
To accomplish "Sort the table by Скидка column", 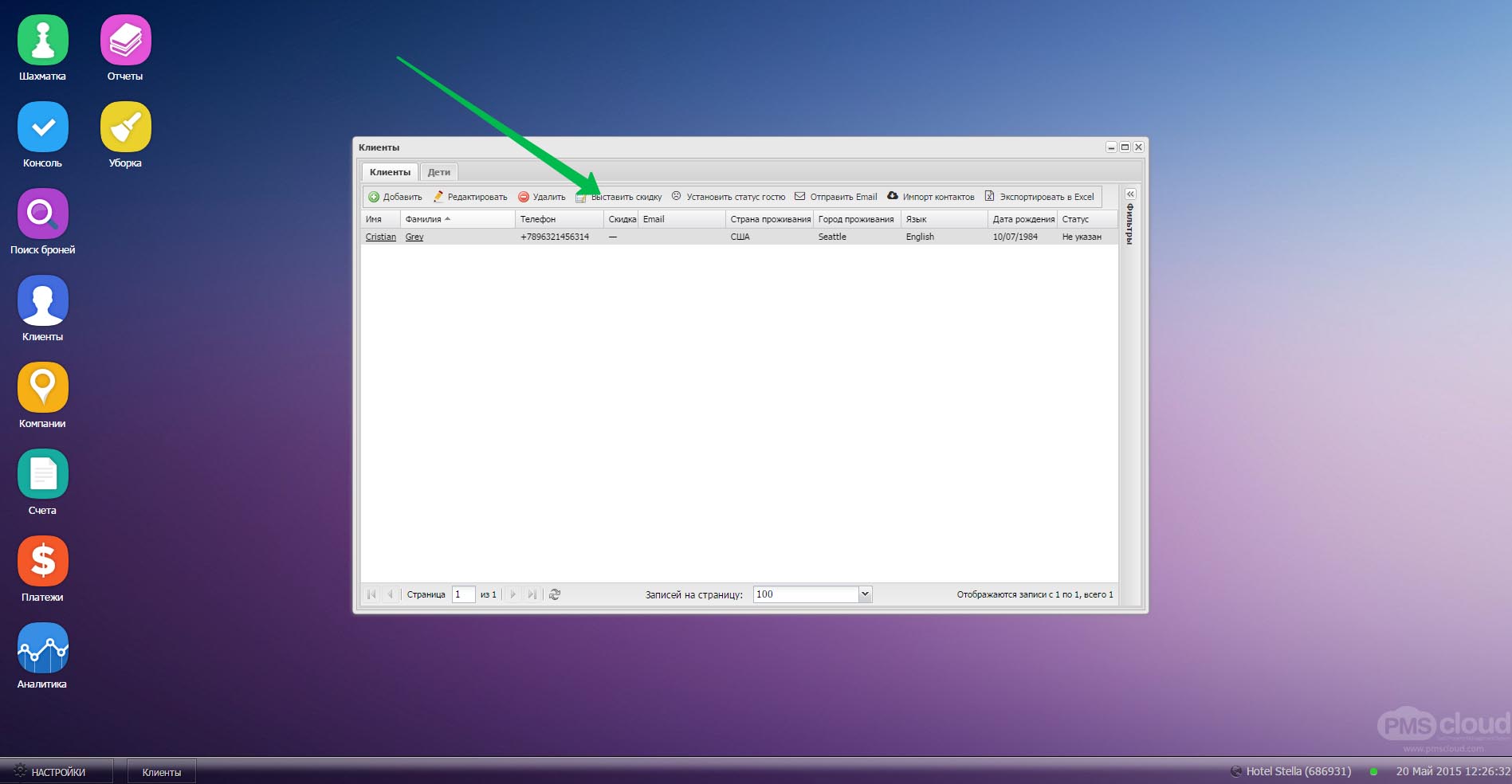I will (x=622, y=218).
